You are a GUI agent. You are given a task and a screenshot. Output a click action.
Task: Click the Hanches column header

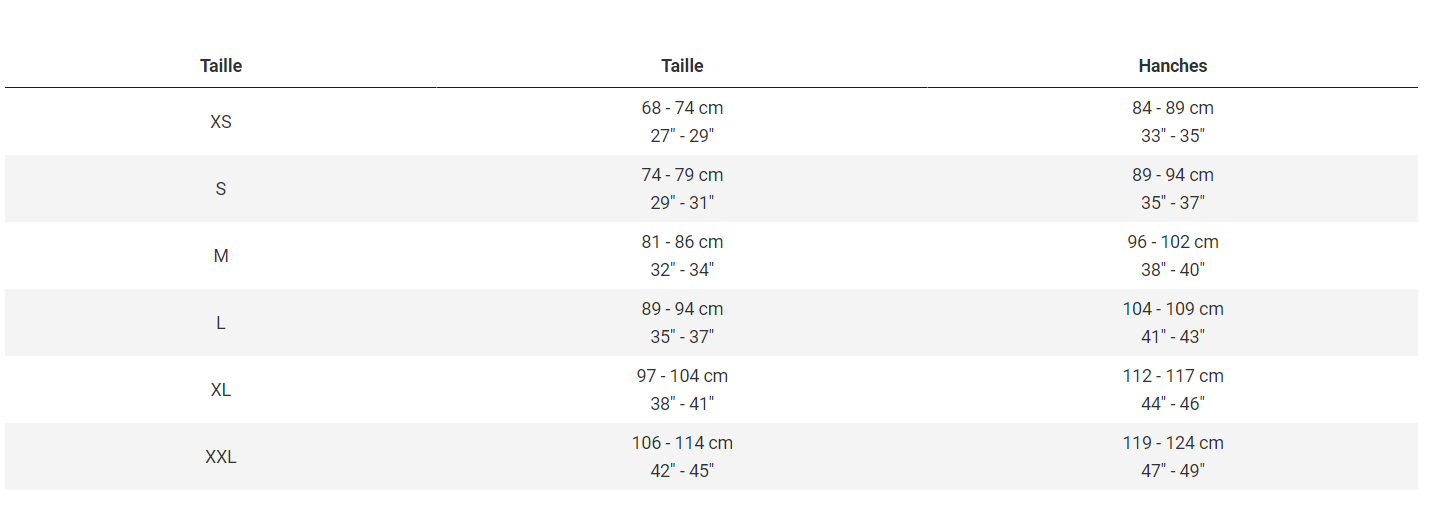pyautogui.click(x=1172, y=66)
